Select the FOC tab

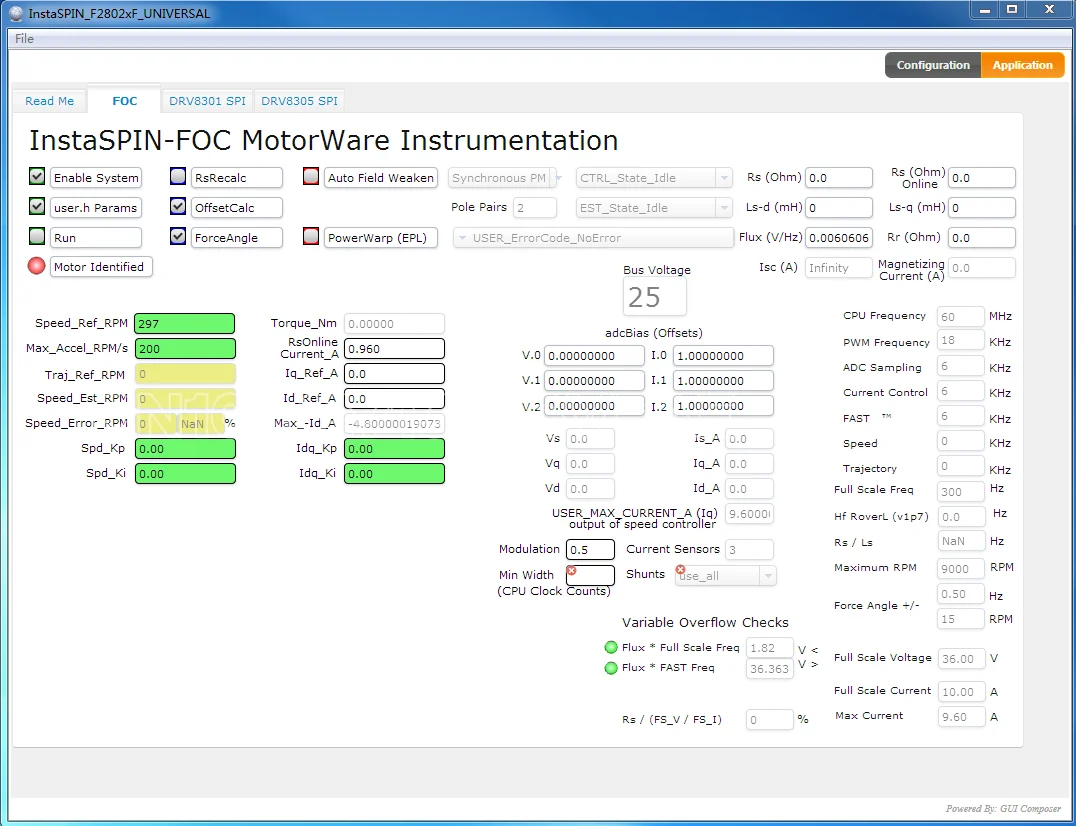click(x=124, y=100)
